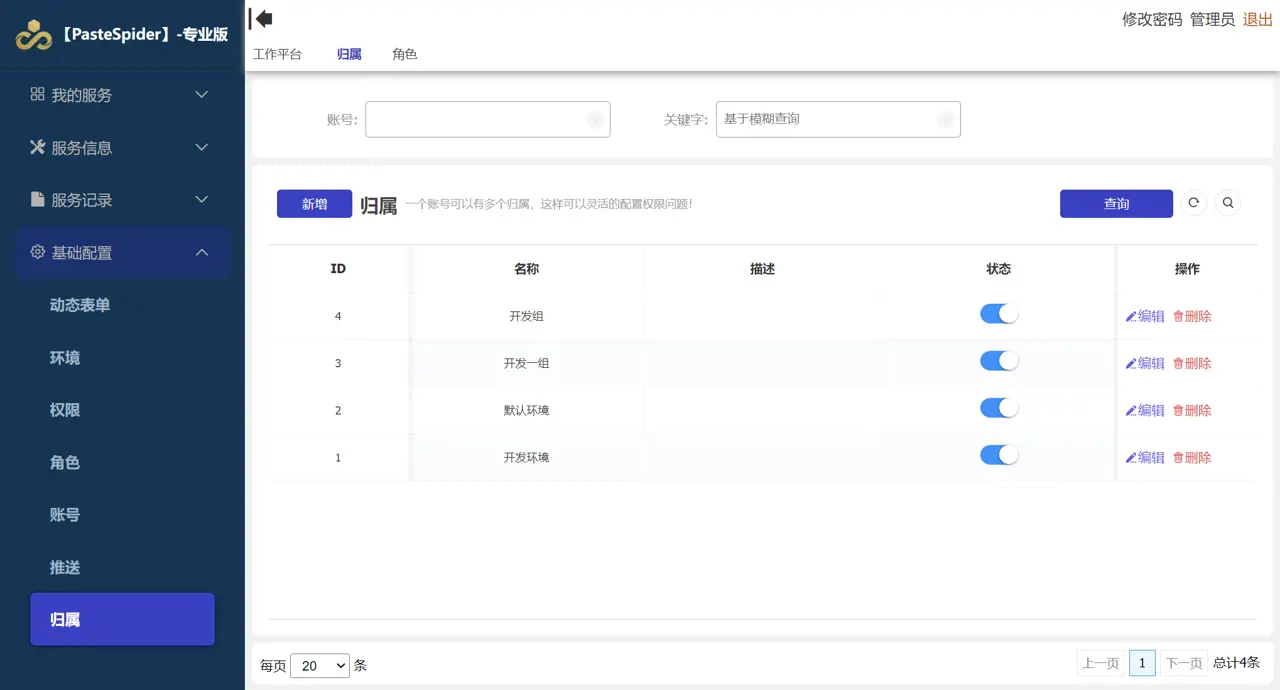Click the 状态 column header

coord(998,269)
